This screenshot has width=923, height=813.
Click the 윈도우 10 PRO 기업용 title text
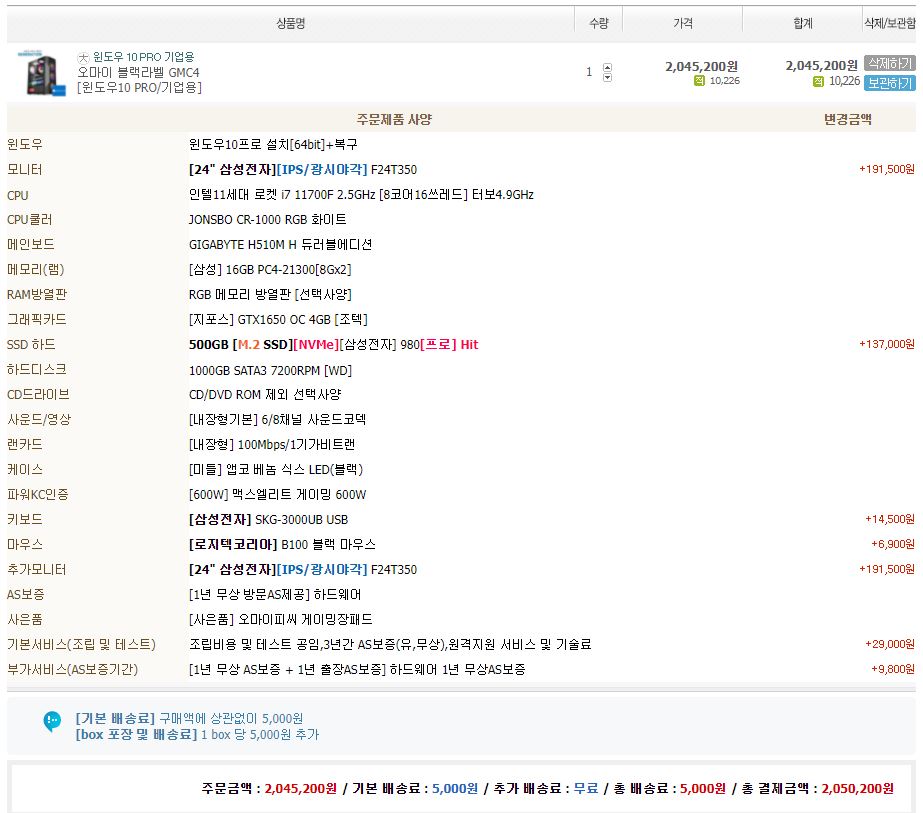[144, 57]
